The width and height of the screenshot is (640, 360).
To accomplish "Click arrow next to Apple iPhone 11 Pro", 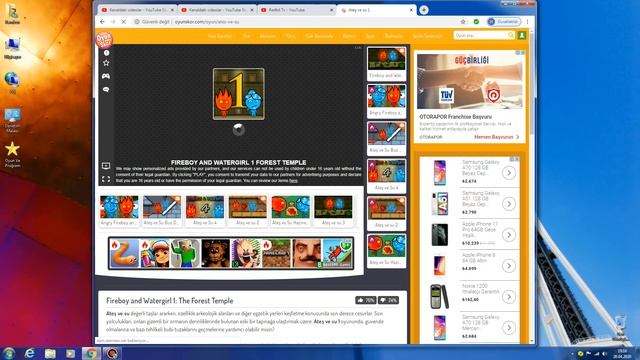I will click(509, 235).
